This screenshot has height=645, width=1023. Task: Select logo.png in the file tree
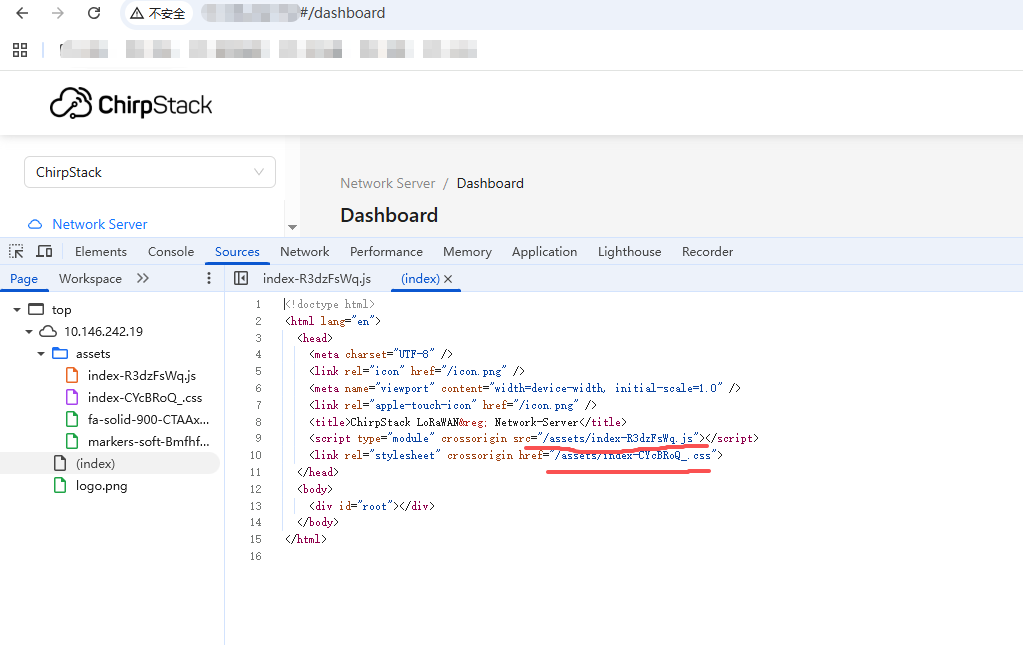(102, 486)
